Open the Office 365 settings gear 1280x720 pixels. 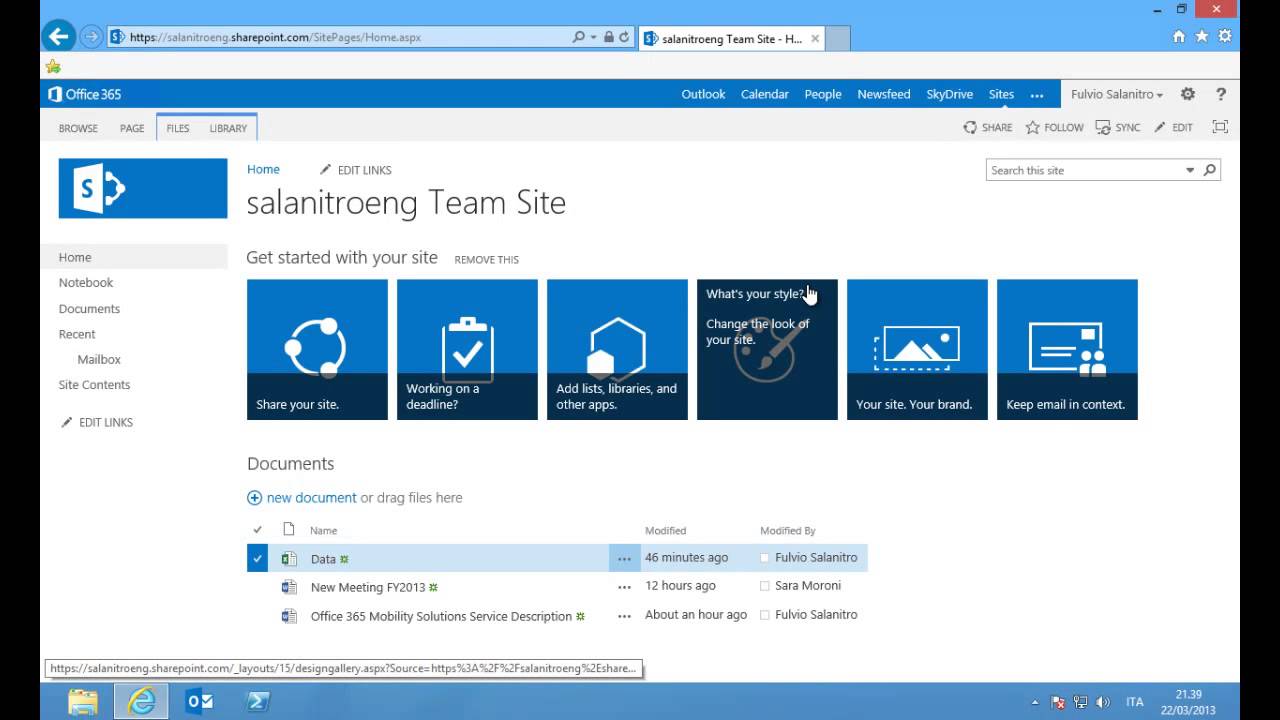(x=1188, y=94)
